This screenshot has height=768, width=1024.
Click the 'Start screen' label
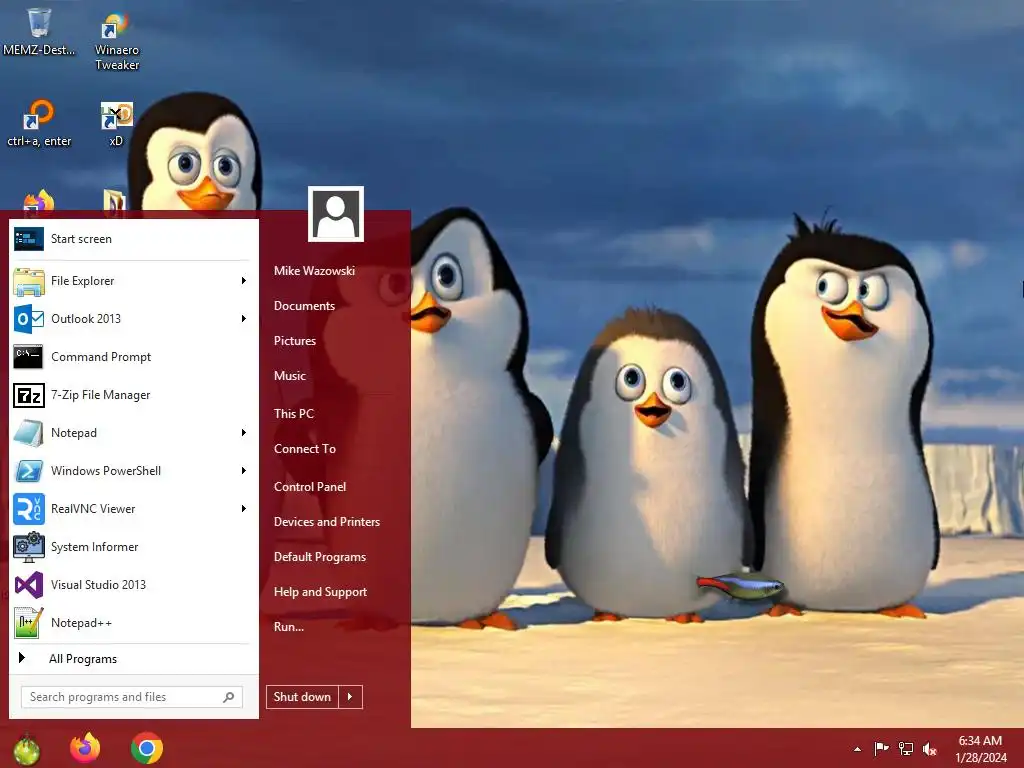tap(82, 239)
